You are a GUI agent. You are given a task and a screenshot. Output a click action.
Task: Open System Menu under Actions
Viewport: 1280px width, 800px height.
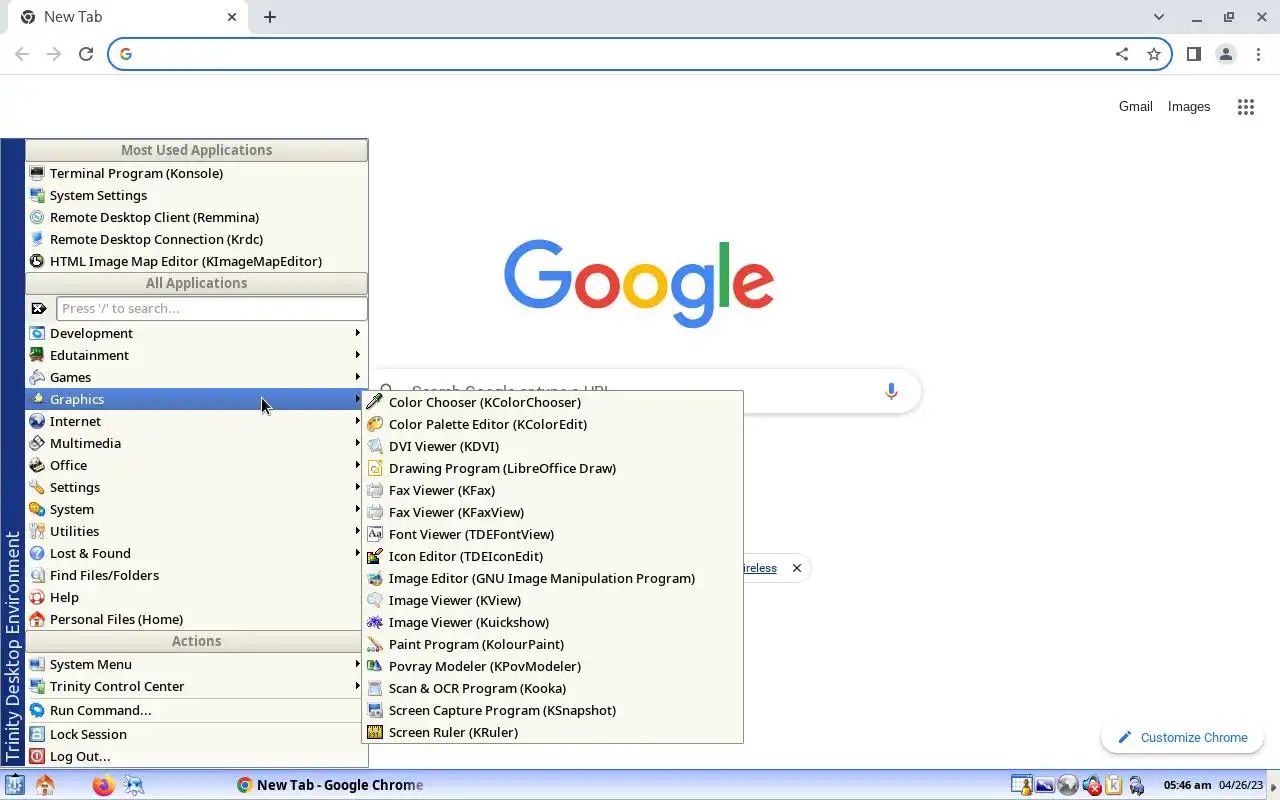(x=196, y=664)
